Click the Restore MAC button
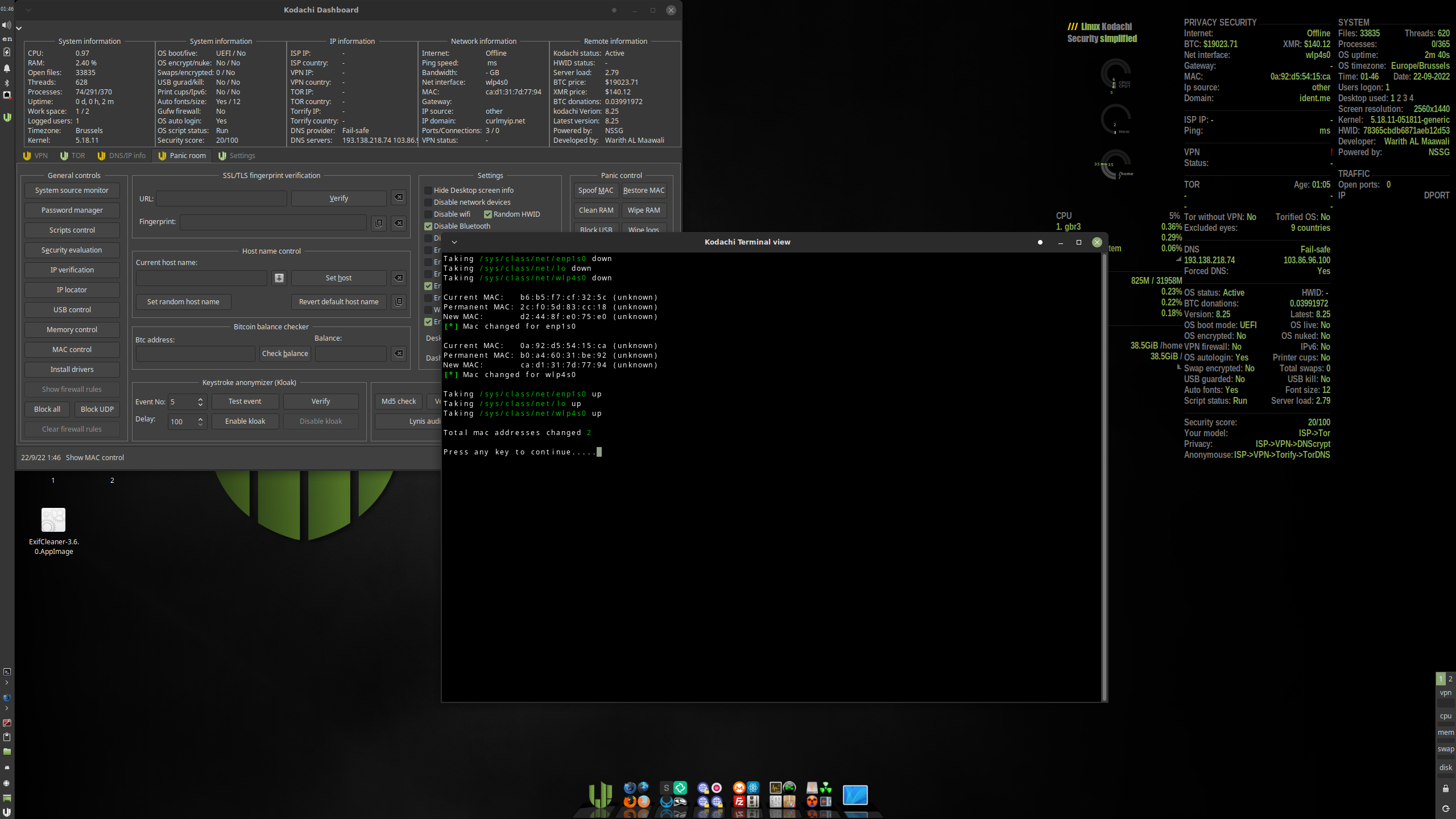This screenshot has width=1456, height=819. [644, 191]
